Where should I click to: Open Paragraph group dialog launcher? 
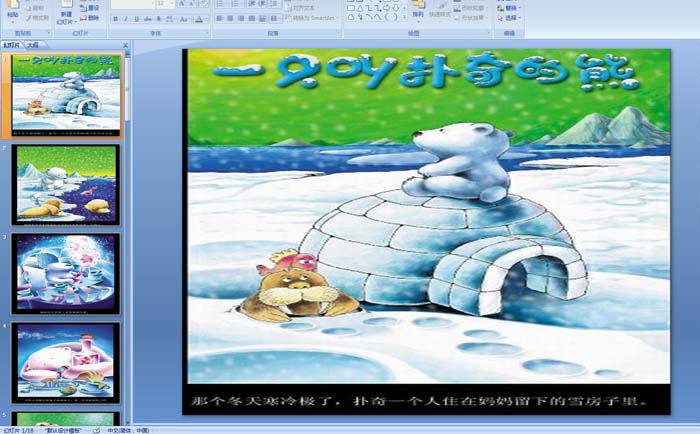338,33
